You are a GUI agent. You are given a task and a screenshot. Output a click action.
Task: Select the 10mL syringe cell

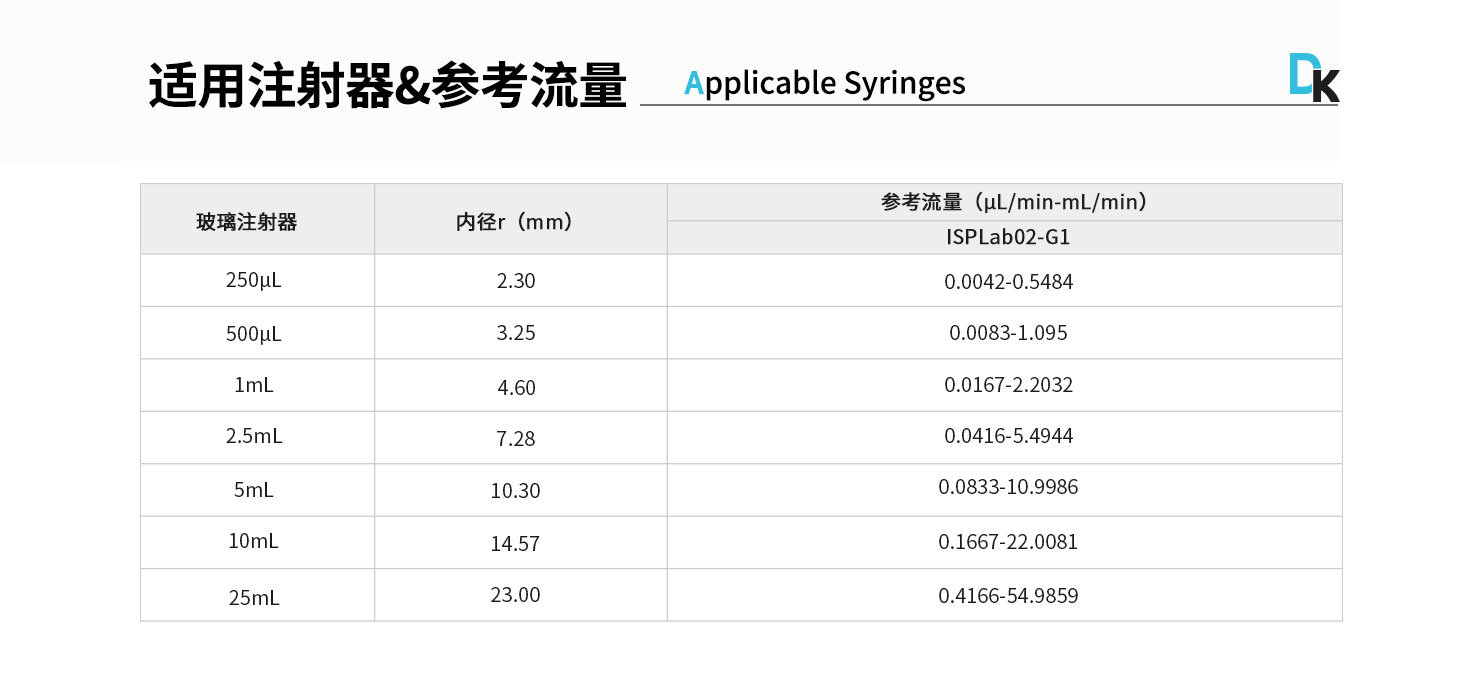tap(254, 542)
